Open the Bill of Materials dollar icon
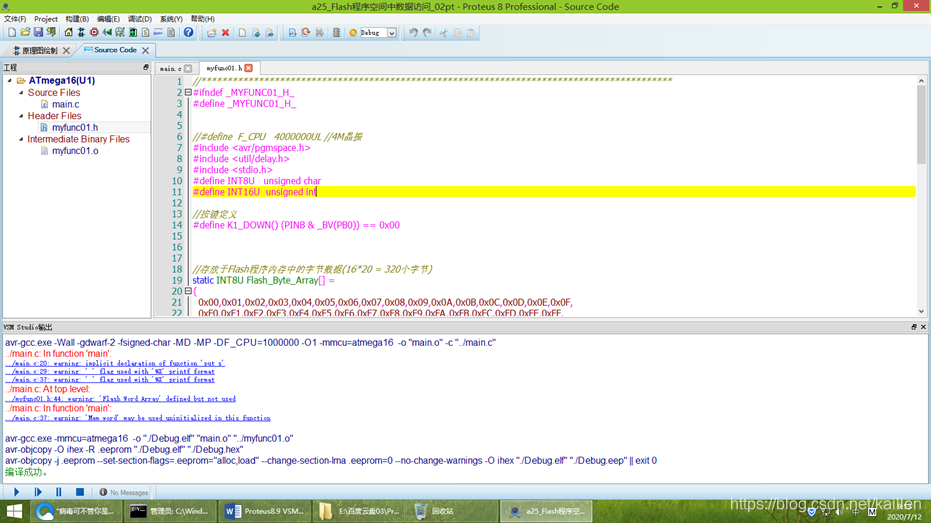Image resolution: width=931 pixels, height=523 pixels. [145, 33]
